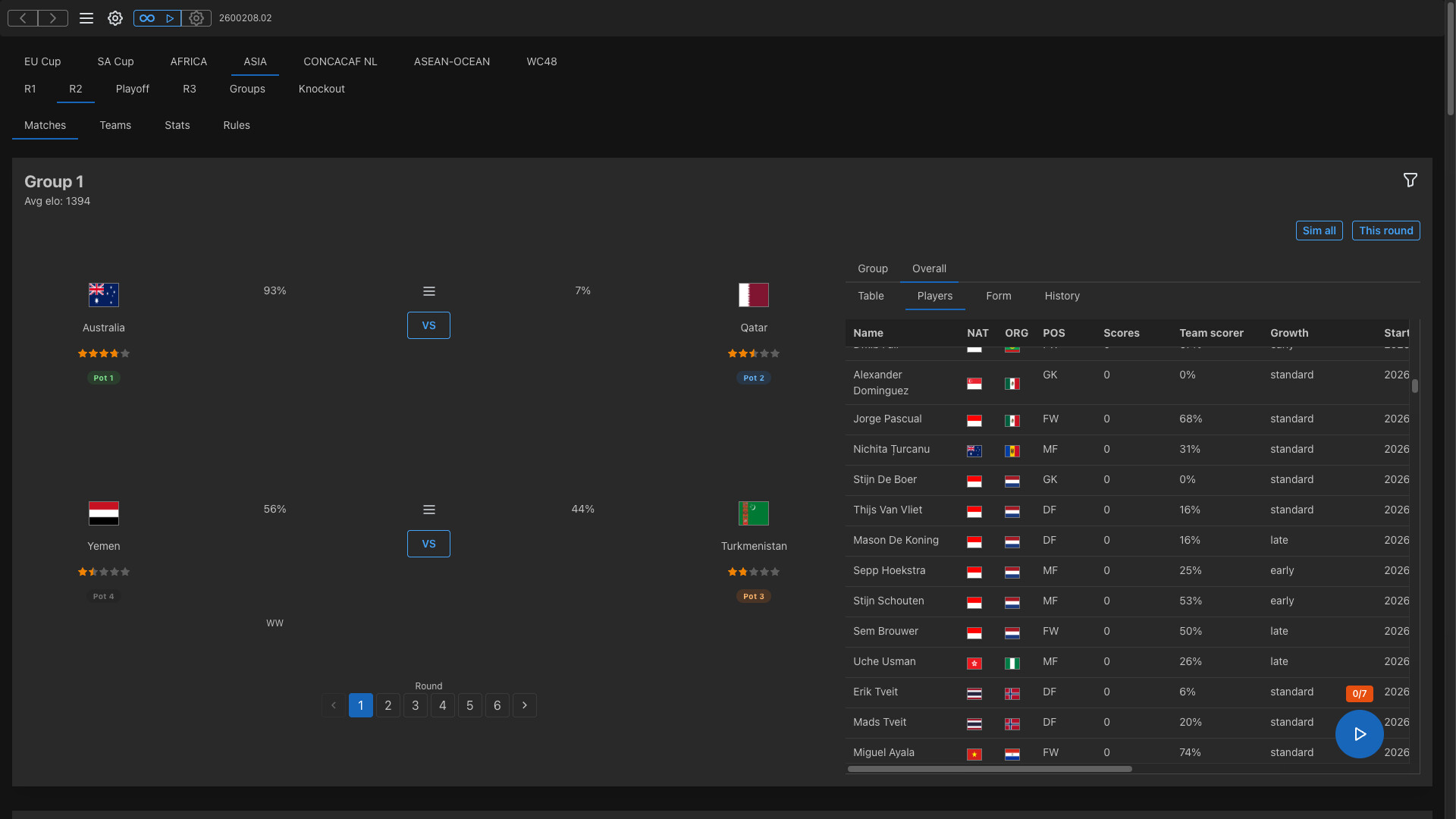This screenshot has width=1456, height=819.
Task: Click the Sim all button
Action: pos(1319,230)
